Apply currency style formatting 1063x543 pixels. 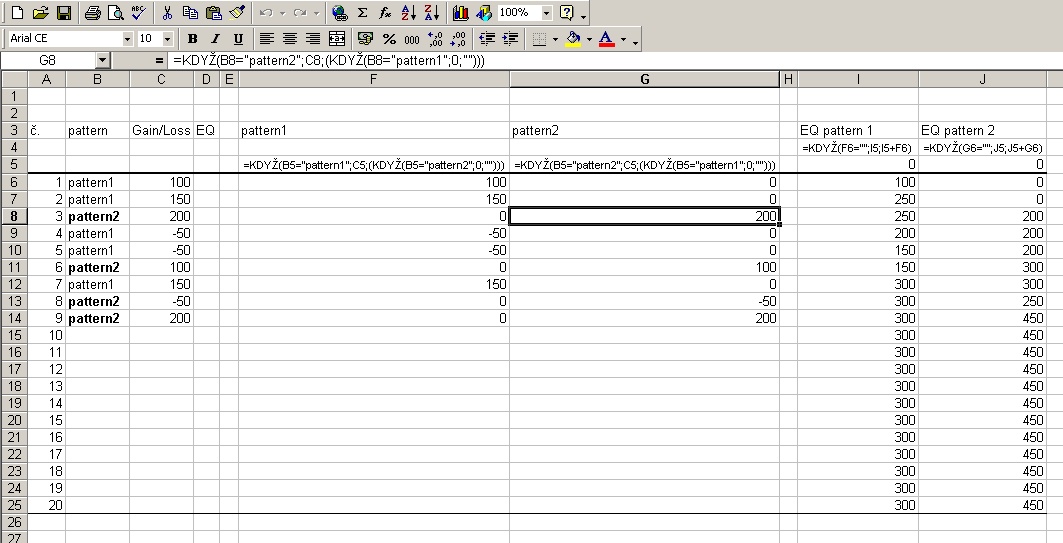(x=365, y=39)
